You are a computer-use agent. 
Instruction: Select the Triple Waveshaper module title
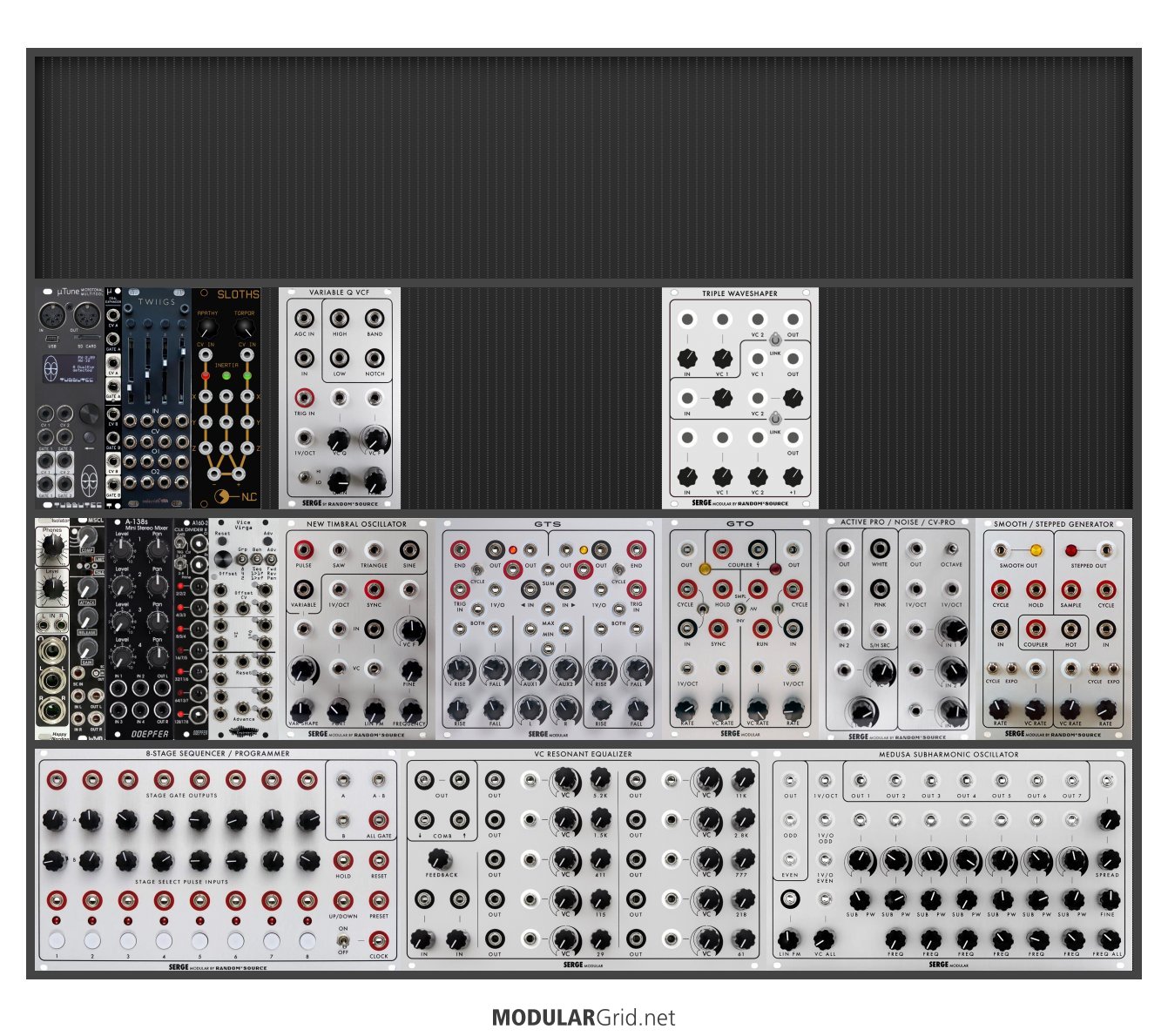(739, 293)
